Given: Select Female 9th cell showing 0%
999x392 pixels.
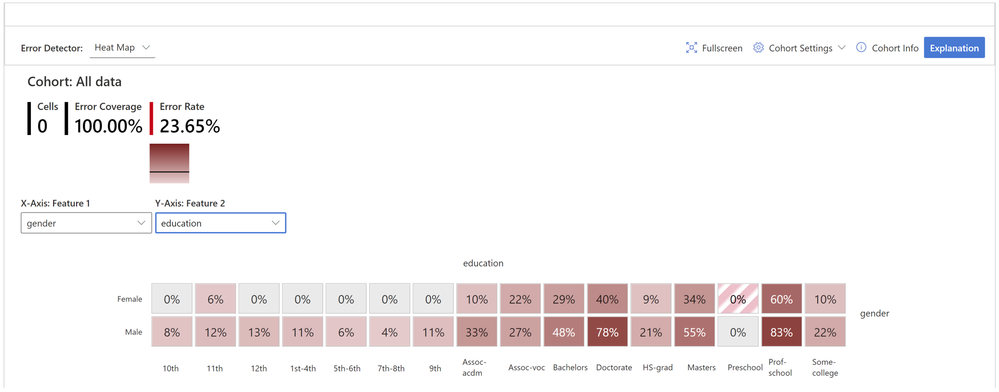Looking at the screenshot, I should coord(433,299).
